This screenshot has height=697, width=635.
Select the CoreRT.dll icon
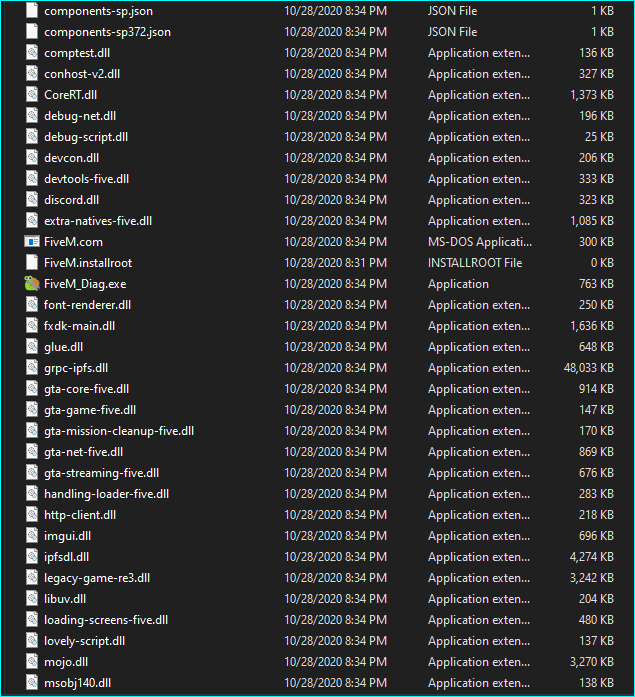pyautogui.click(x=32, y=94)
